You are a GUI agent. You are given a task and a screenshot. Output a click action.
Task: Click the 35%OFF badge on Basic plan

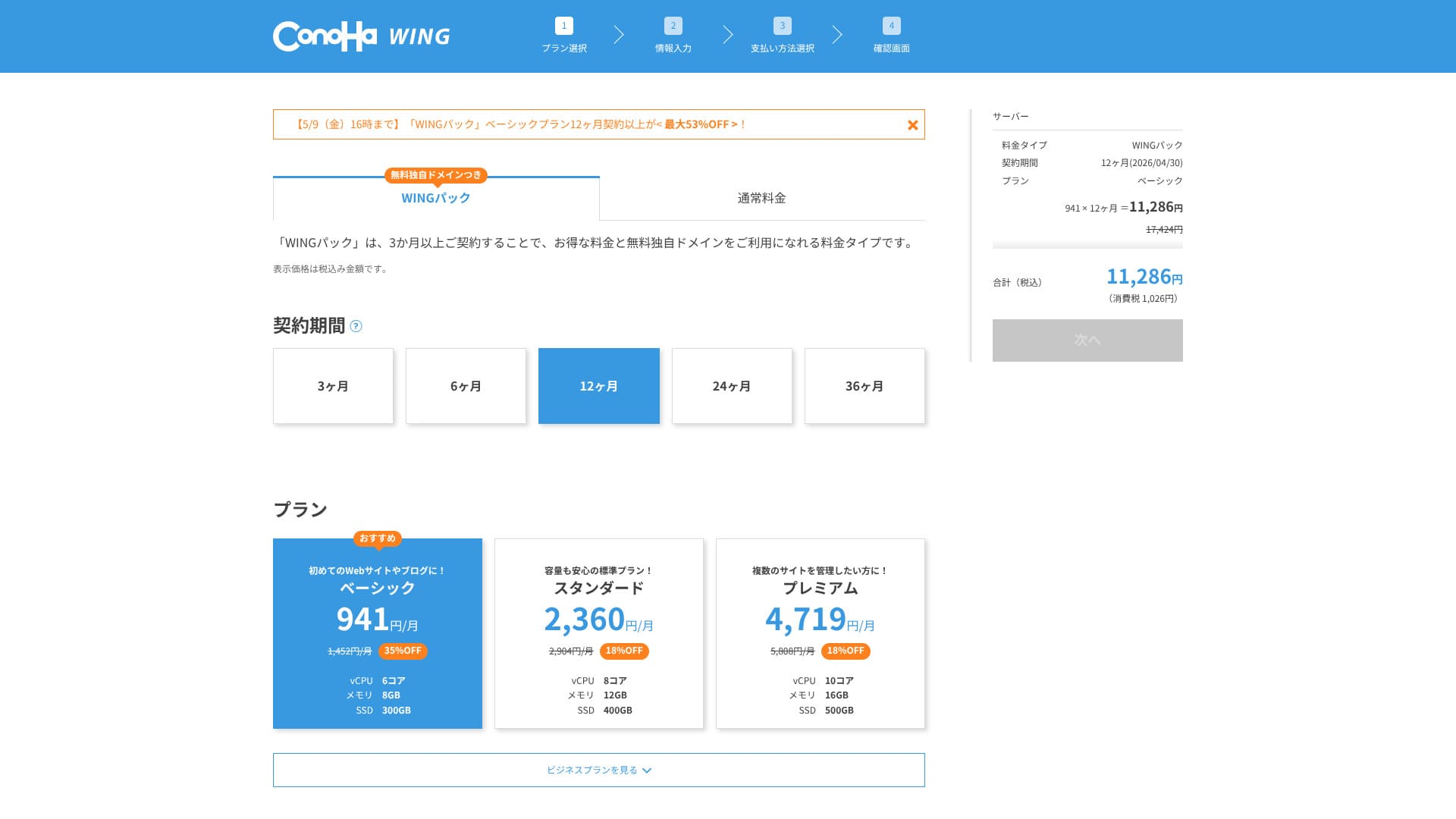coord(402,651)
